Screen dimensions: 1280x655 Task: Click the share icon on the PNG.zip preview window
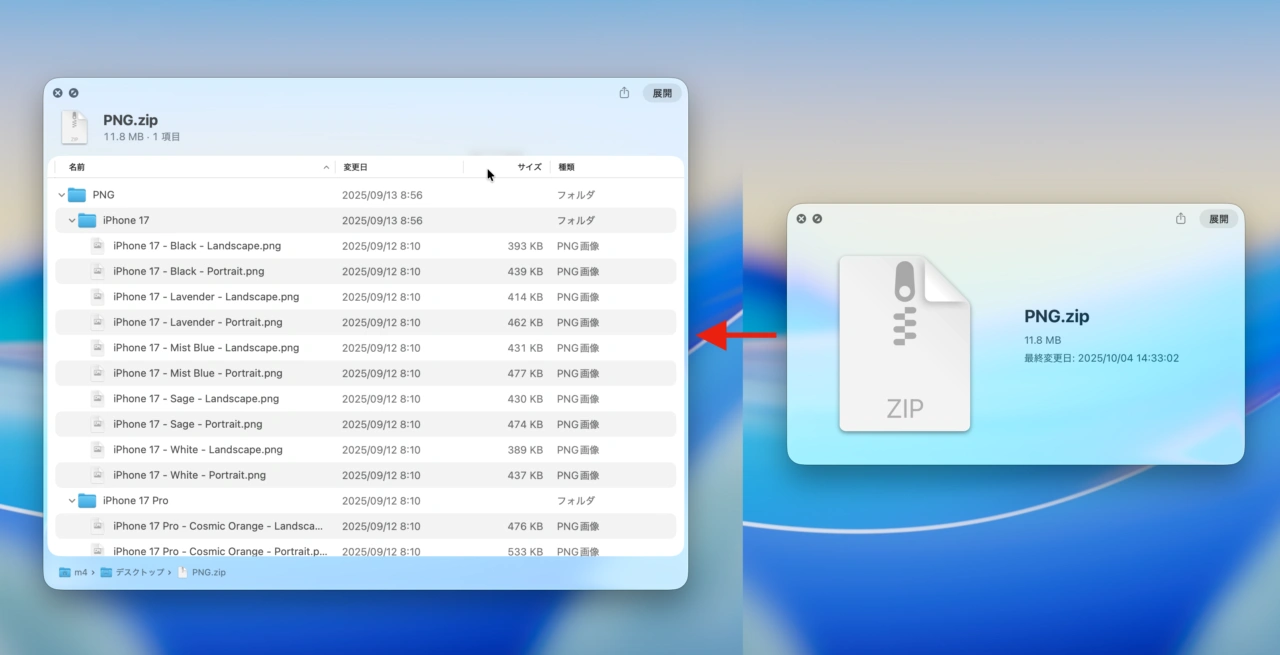[624, 92]
